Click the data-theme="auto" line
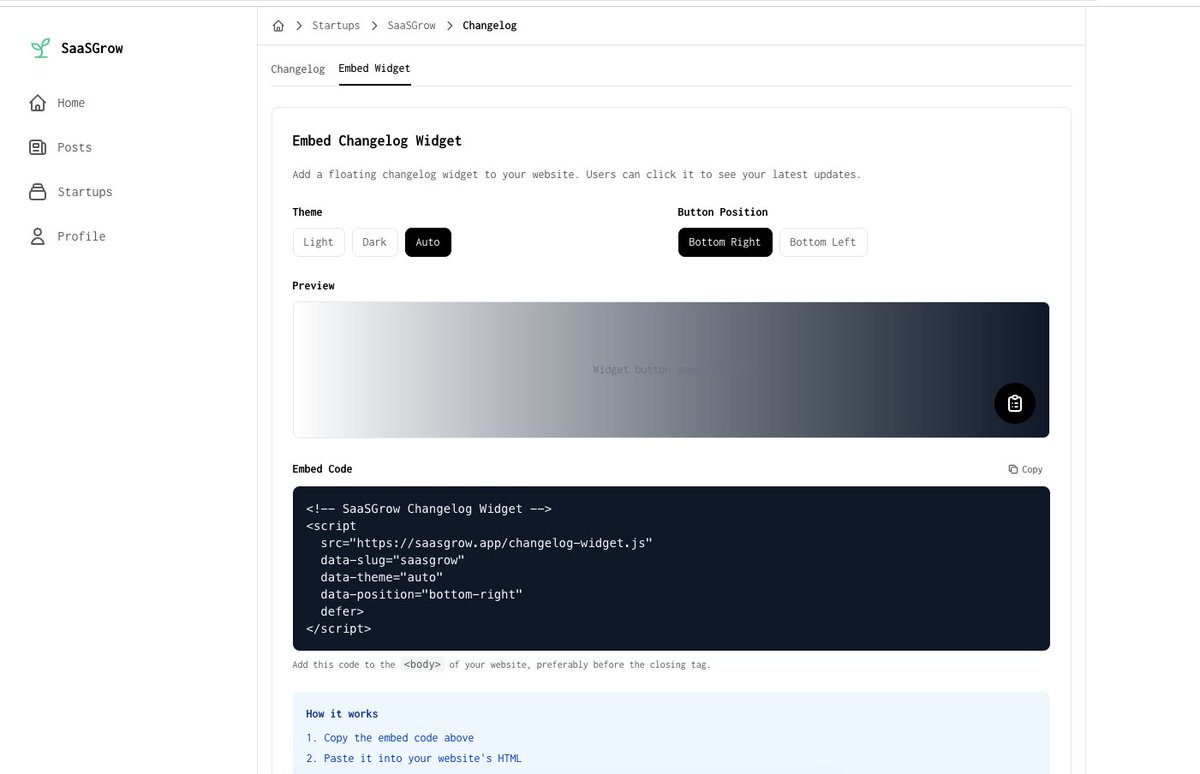 point(382,577)
